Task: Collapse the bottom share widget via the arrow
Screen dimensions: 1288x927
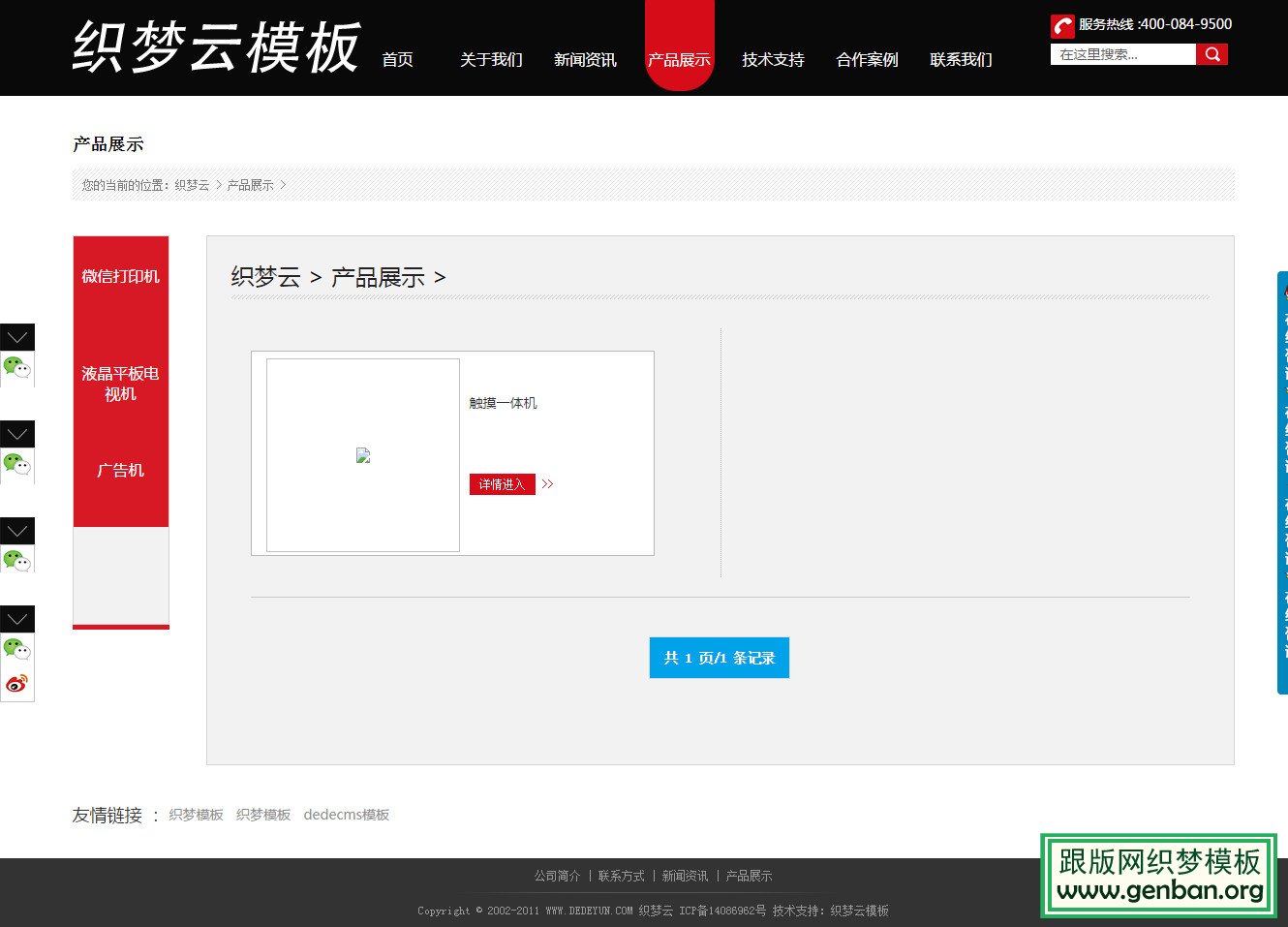Action: click(17, 619)
